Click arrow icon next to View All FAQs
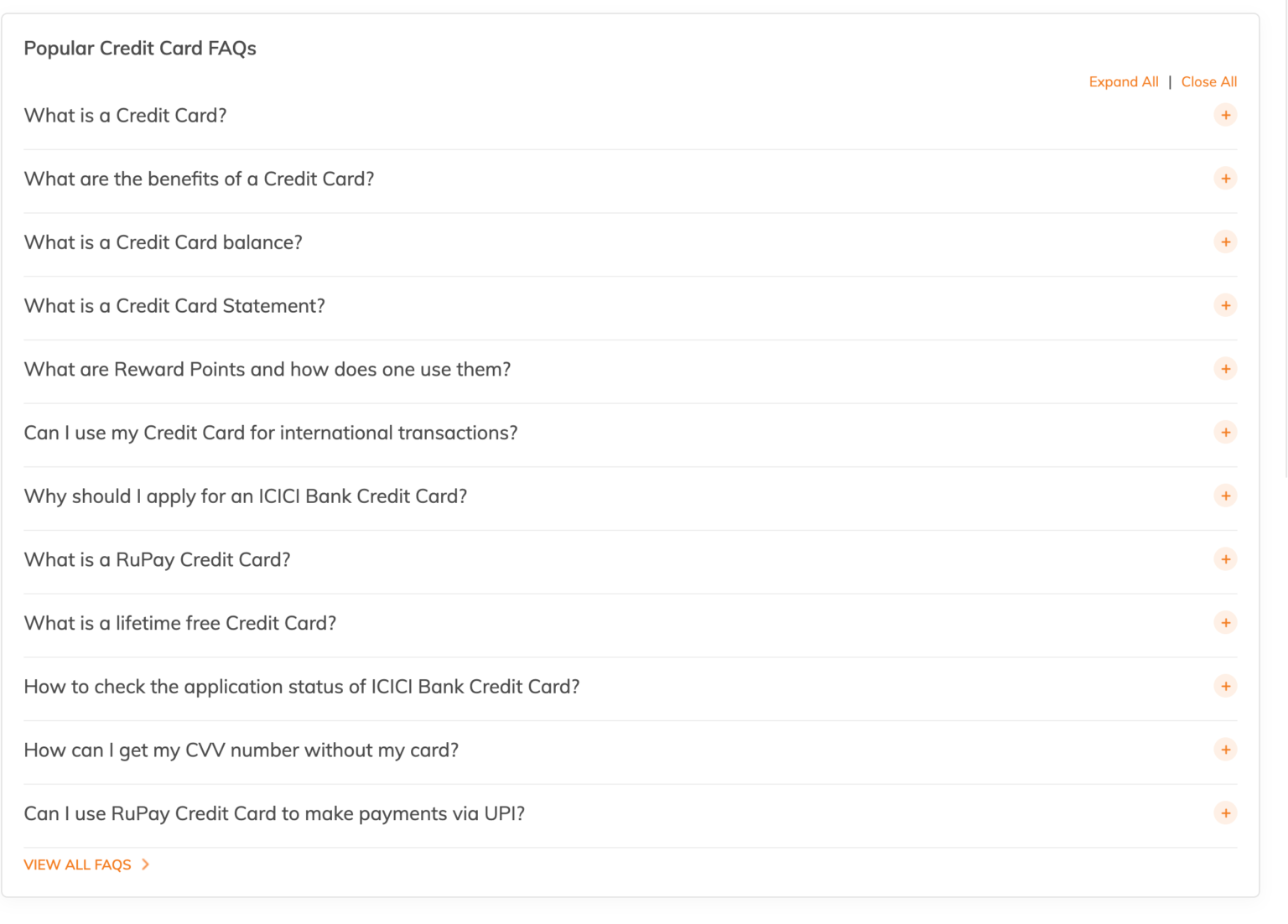This screenshot has width=1288, height=924. 146,864
